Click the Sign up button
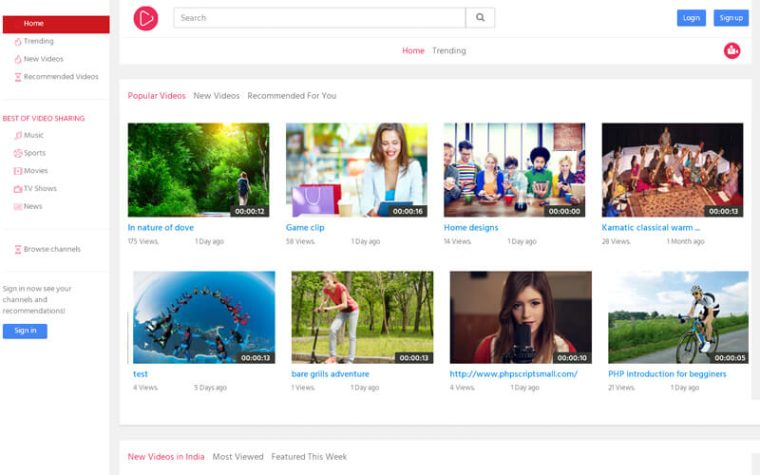 point(731,18)
